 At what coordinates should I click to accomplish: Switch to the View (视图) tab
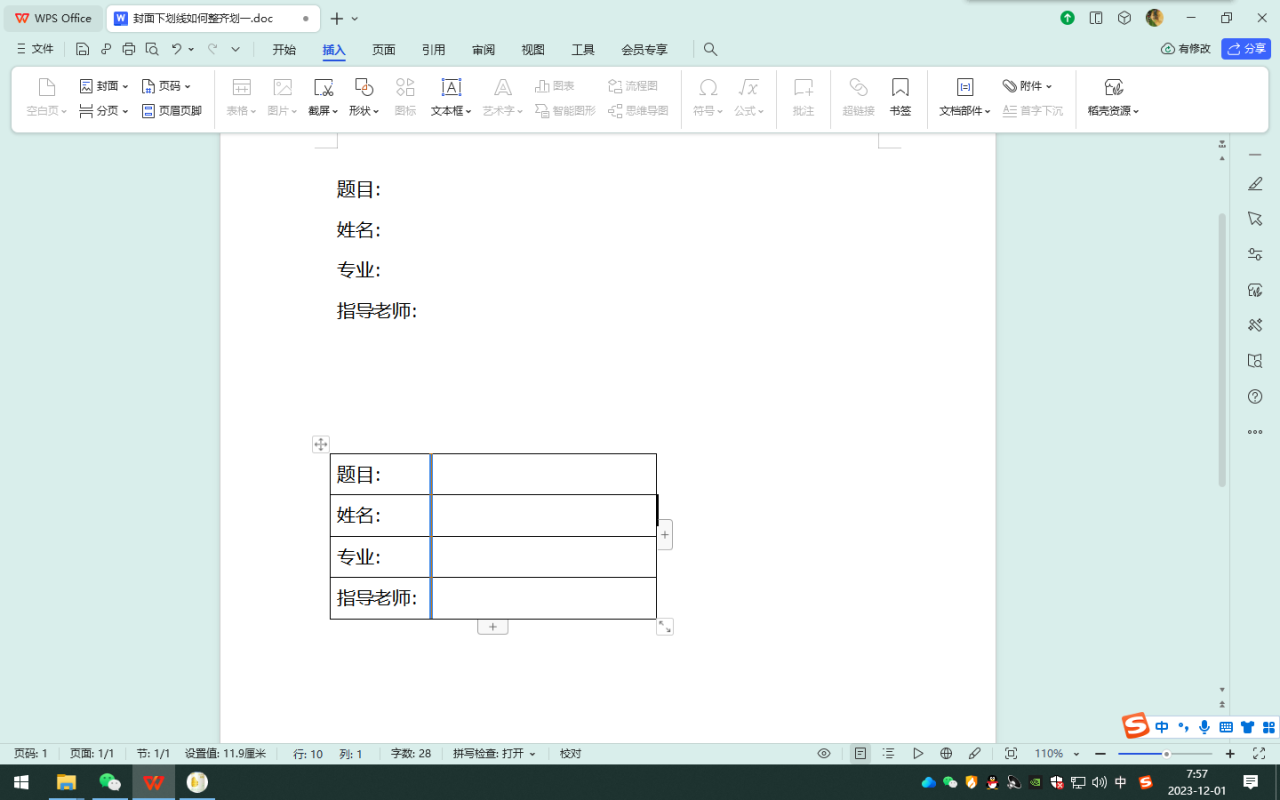pyautogui.click(x=533, y=49)
